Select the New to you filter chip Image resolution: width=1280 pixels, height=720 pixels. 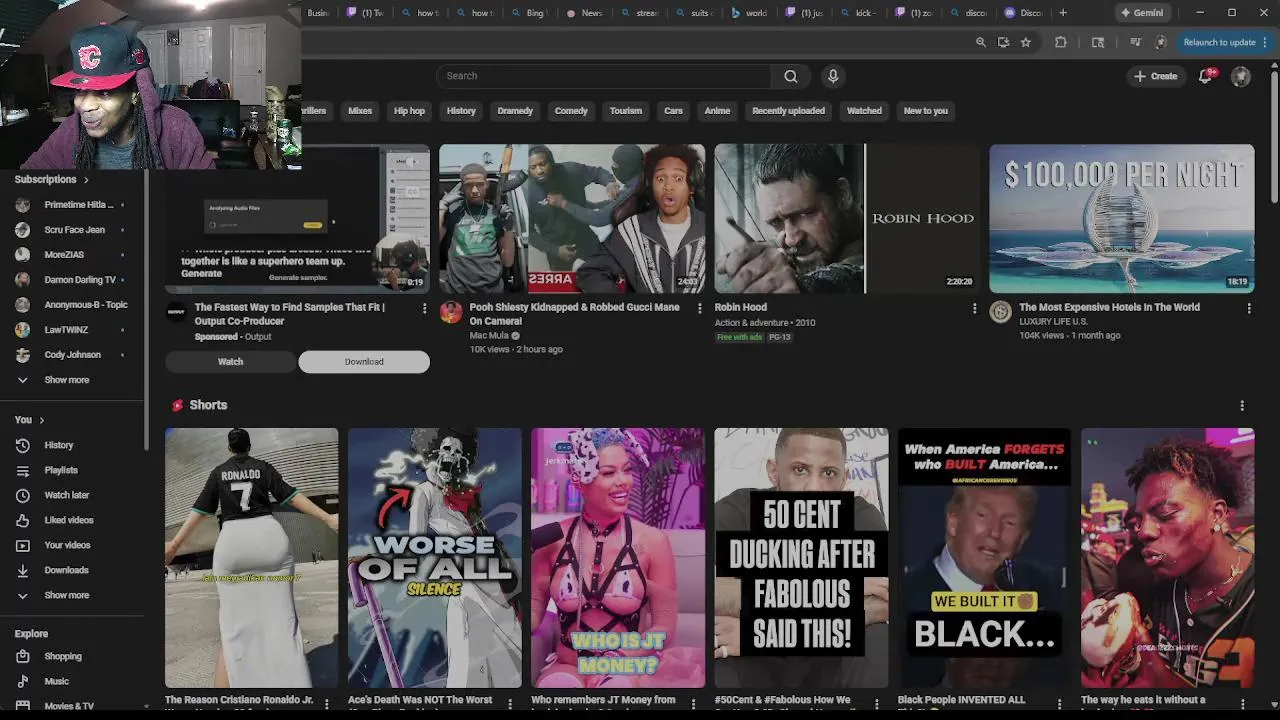click(925, 111)
